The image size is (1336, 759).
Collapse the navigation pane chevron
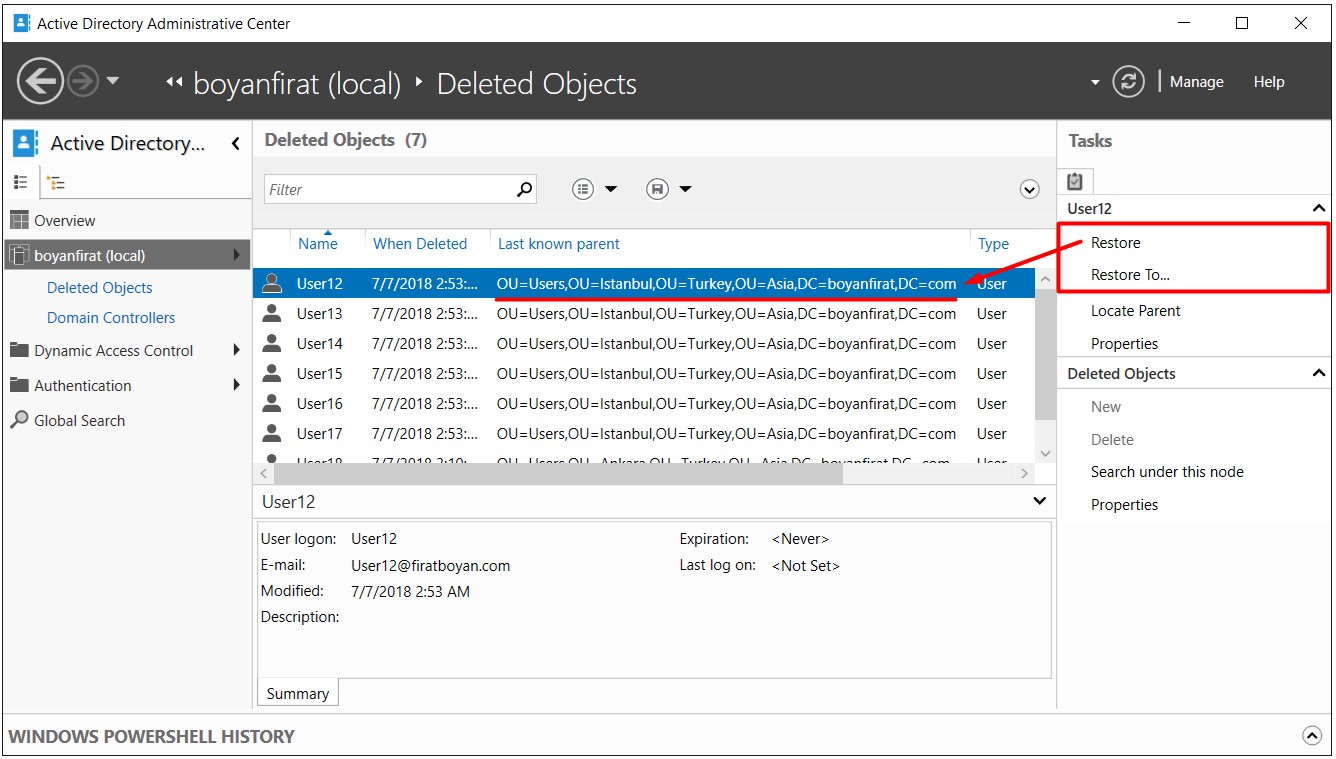click(235, 144)
